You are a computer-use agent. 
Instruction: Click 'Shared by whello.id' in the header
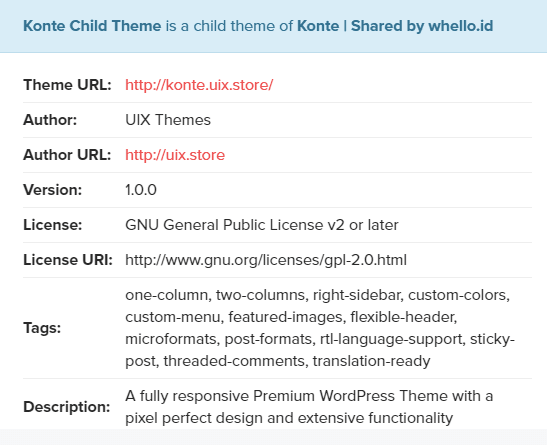pos(422,26)
